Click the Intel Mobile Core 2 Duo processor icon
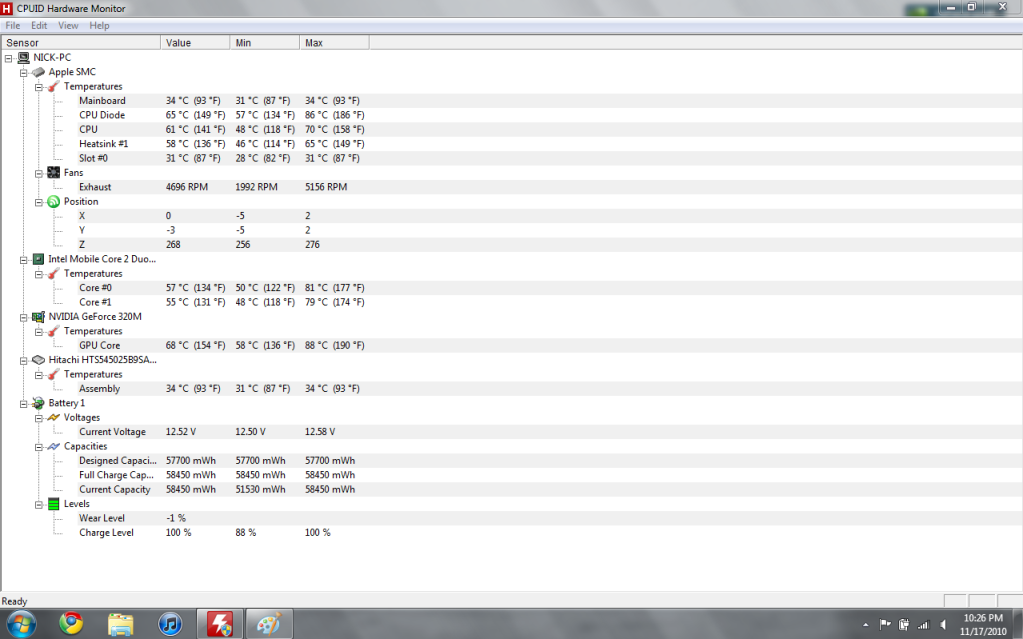The height and width of the screenshot is (639, 1023). pyautogui.click(x=38, y=259)
